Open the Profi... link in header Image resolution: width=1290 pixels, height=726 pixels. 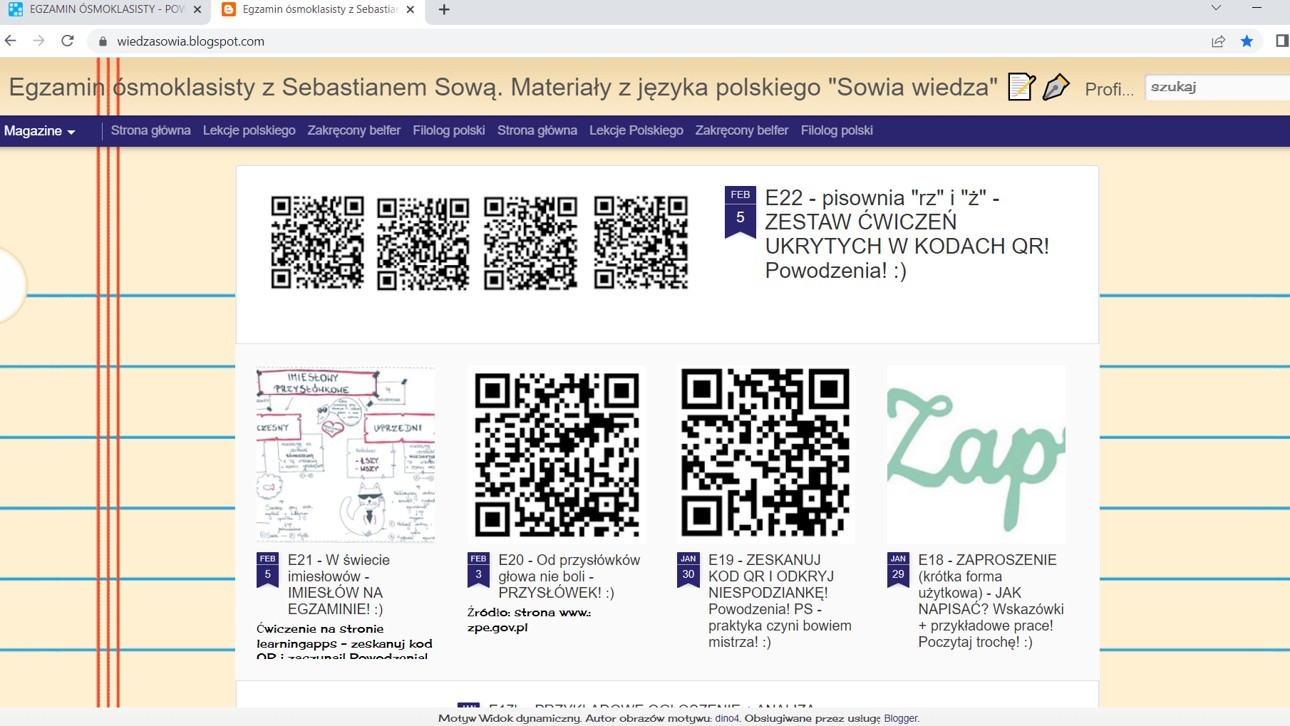(1109, 89)
